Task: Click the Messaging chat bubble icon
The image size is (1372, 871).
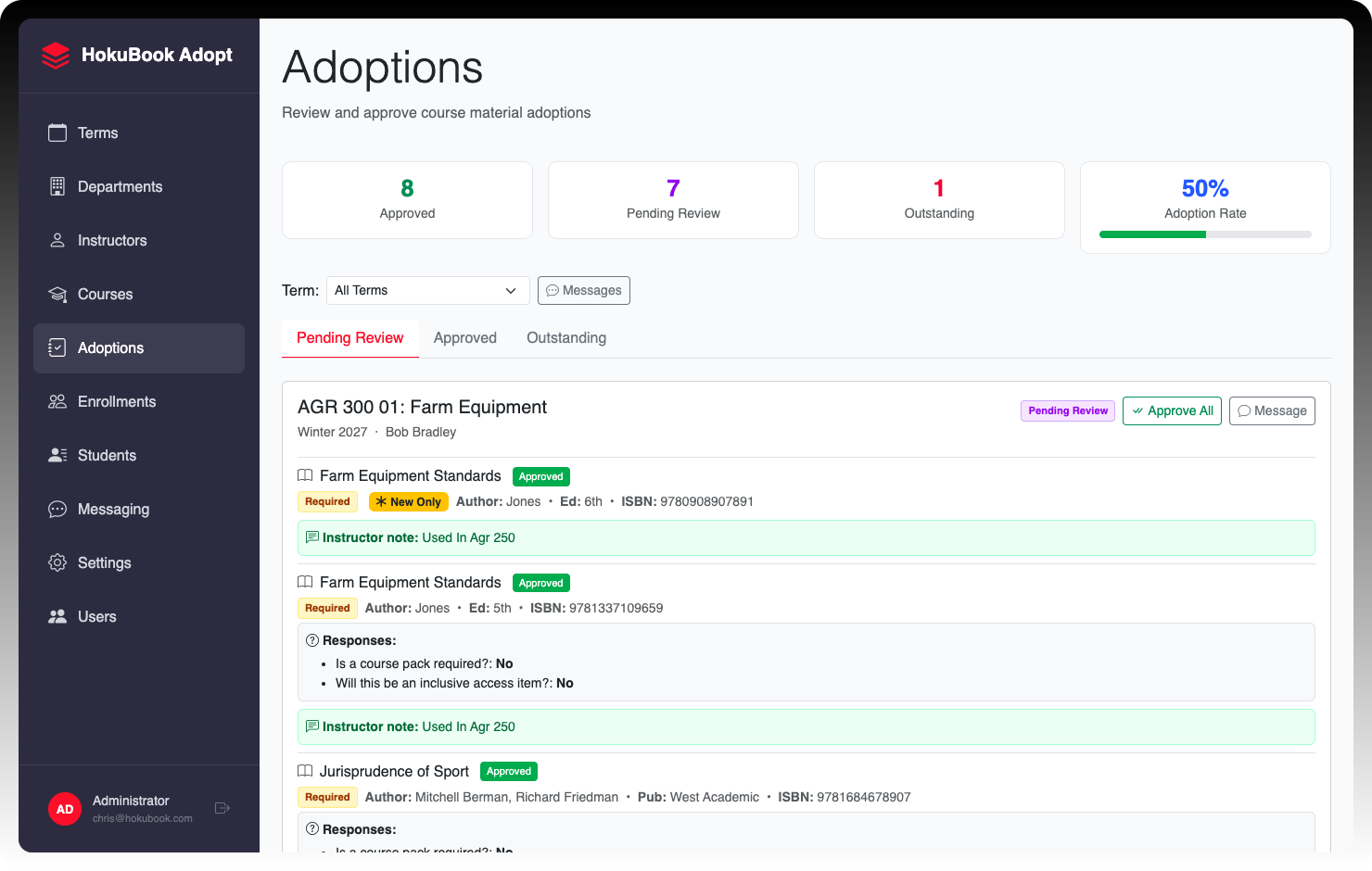Action: (x=57, y=509)
